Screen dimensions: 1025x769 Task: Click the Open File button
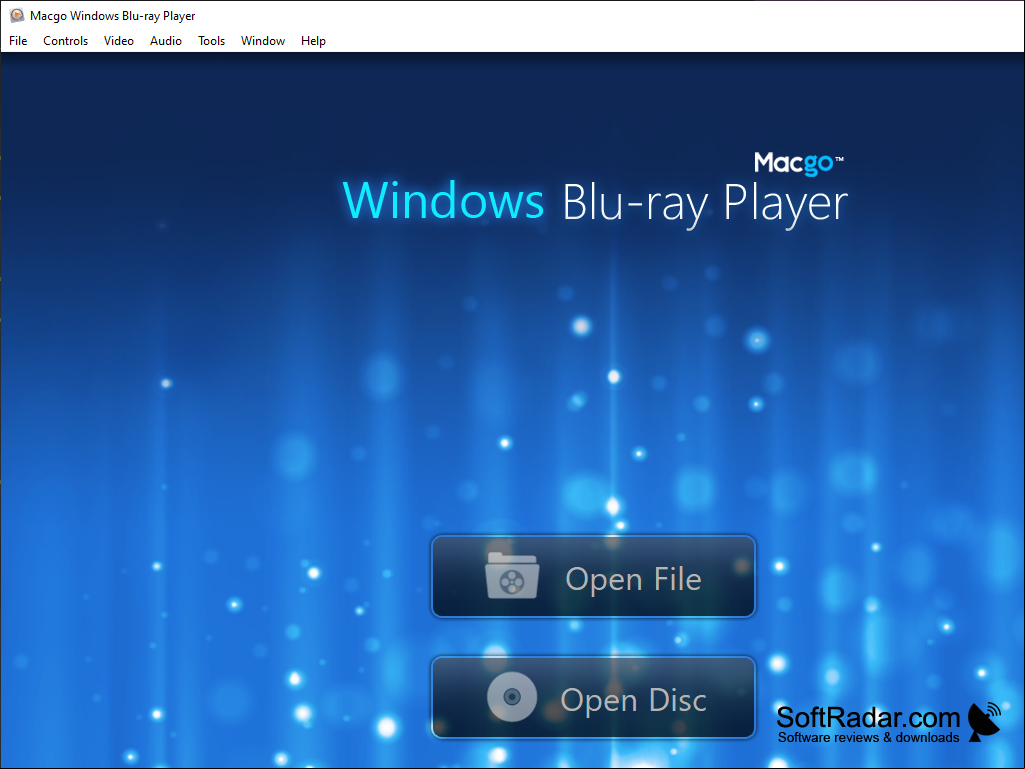click(594, 577)
